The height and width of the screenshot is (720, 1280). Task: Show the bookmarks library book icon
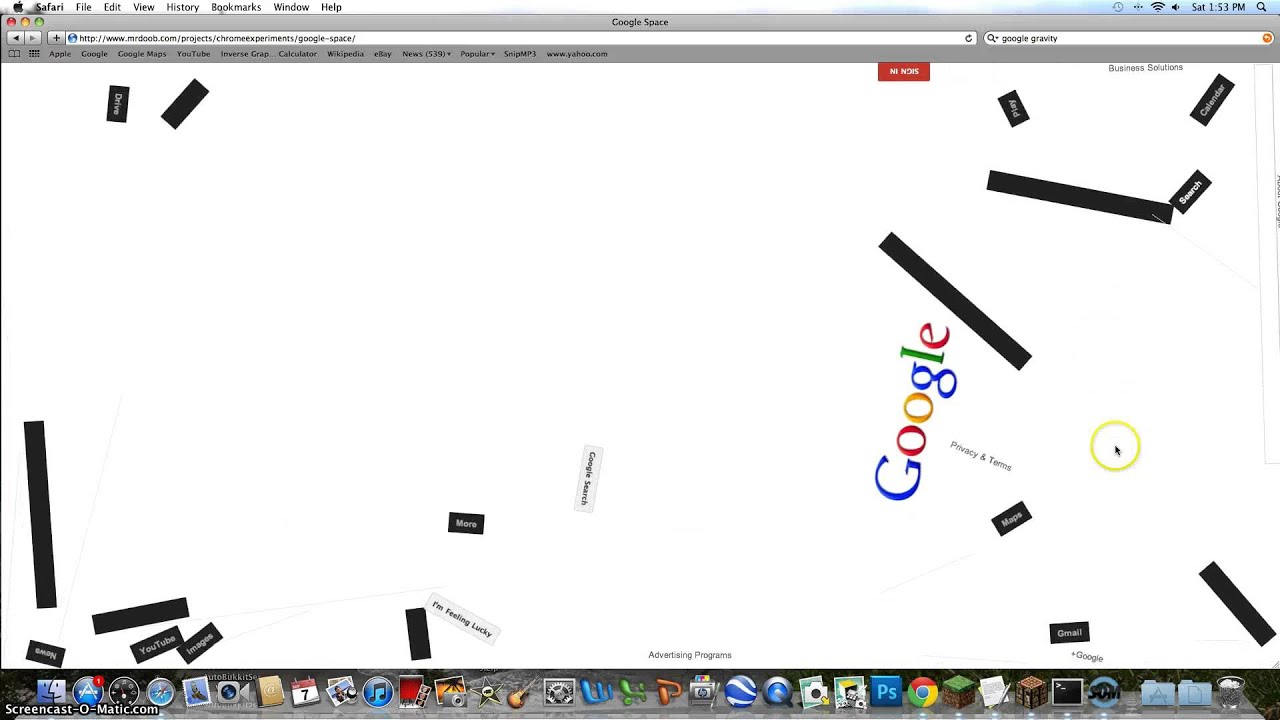click(x=14, y=54)
